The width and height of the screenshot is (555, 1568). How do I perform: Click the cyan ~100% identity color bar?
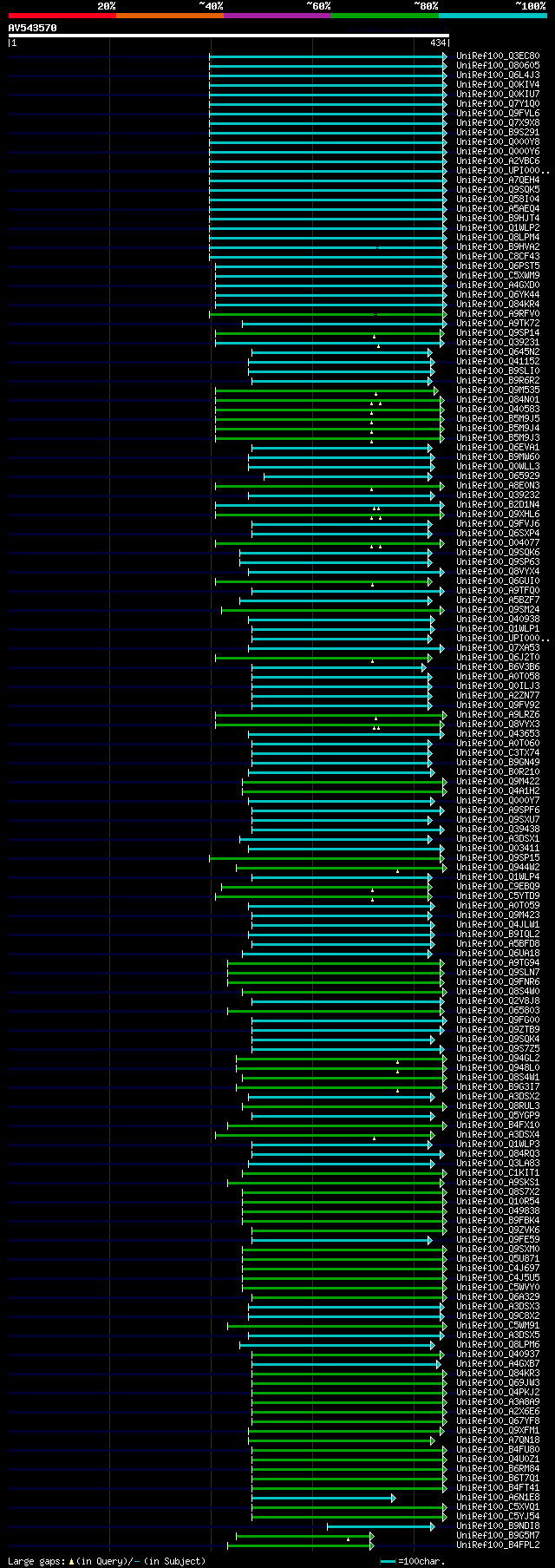(493, 16)
